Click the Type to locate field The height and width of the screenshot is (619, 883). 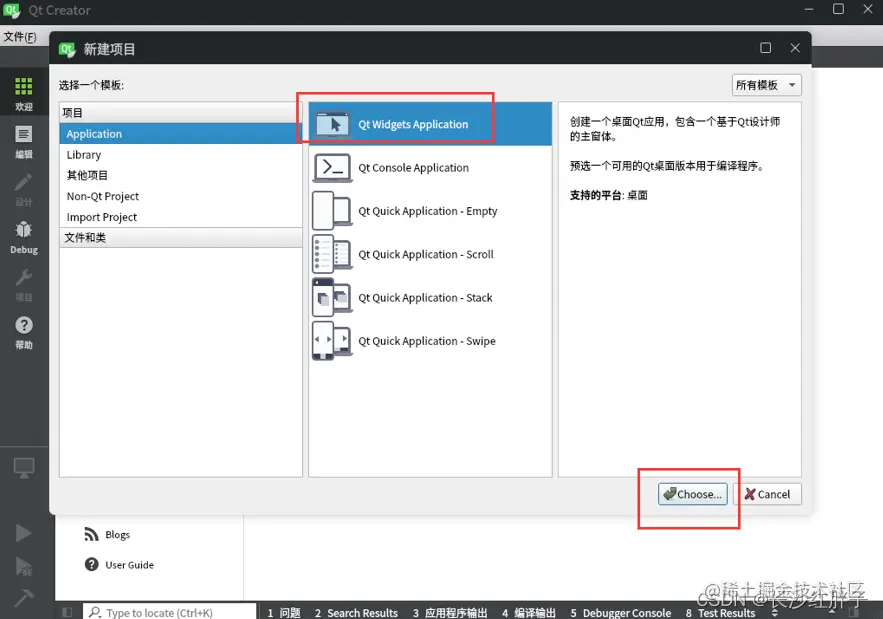coord(170,612)
